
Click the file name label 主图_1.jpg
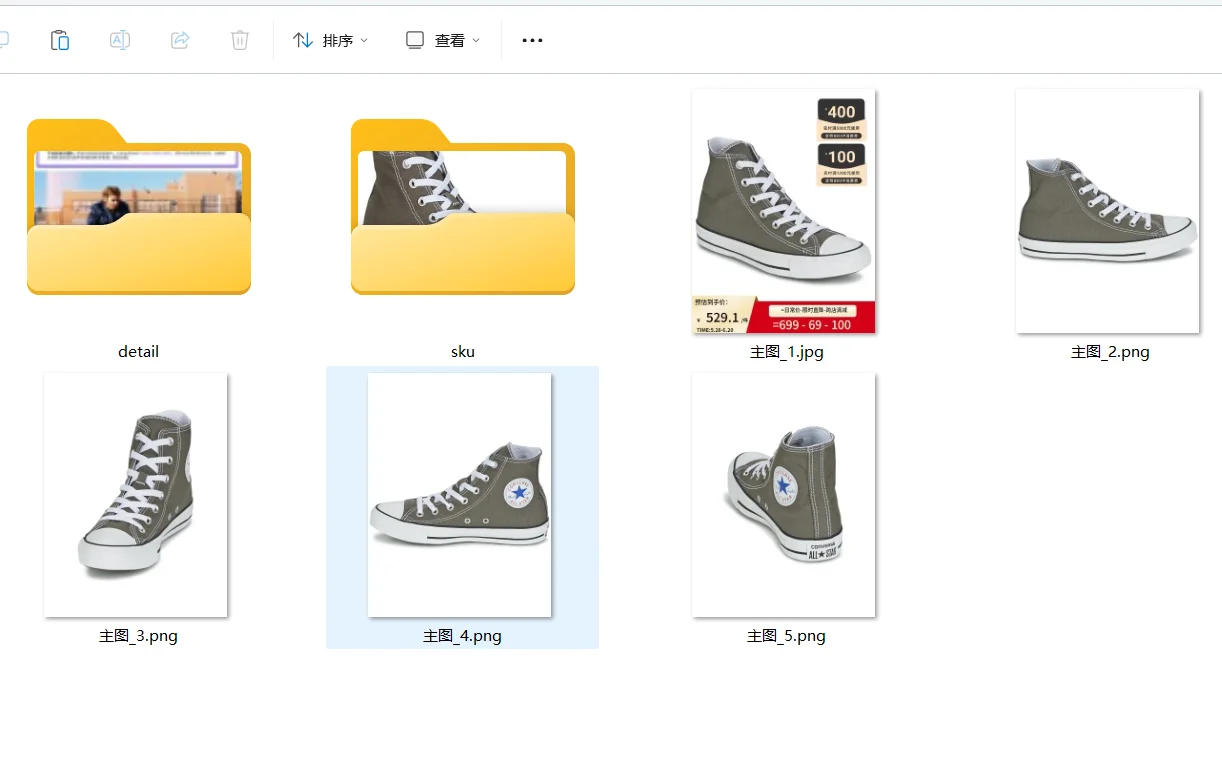[787, 352]
